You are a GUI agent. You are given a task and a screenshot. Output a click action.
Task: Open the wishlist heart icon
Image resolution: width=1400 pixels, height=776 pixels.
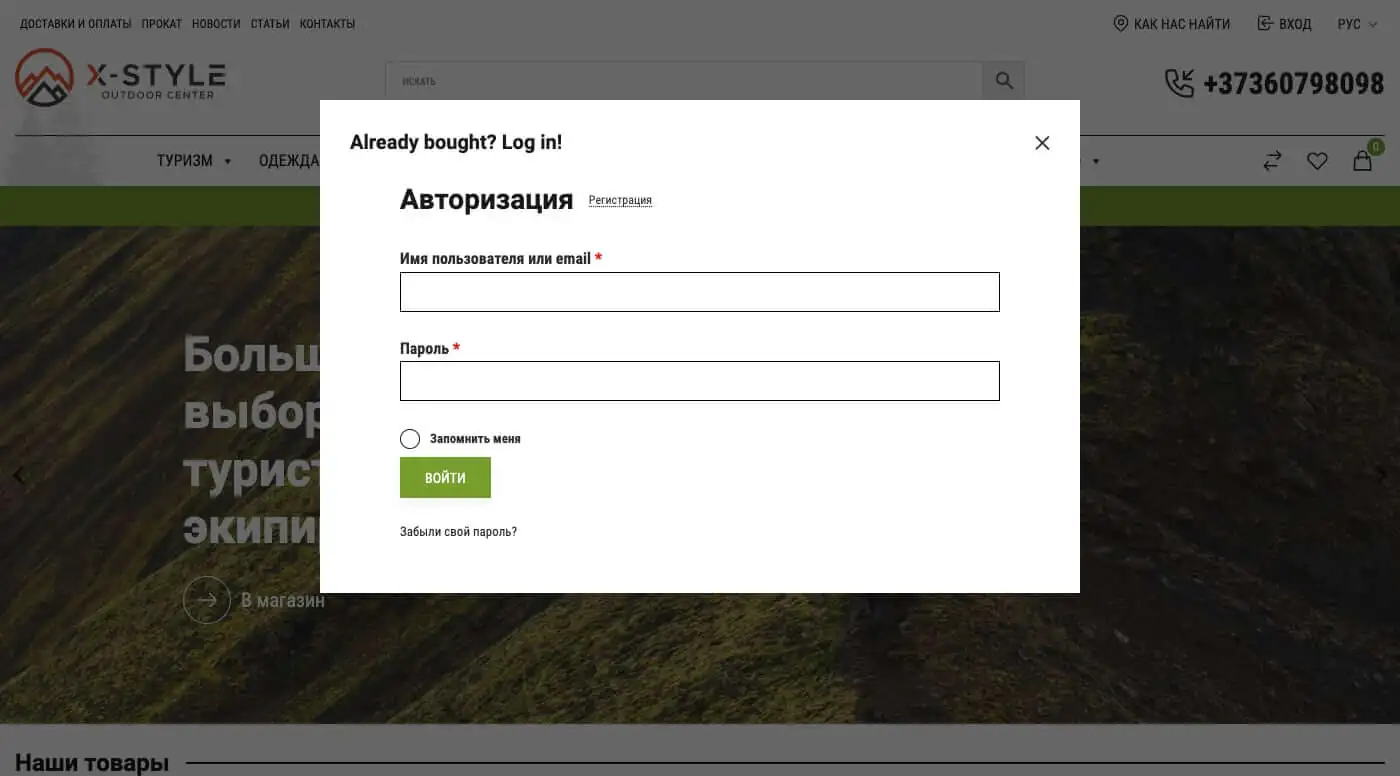(1317, 161)
